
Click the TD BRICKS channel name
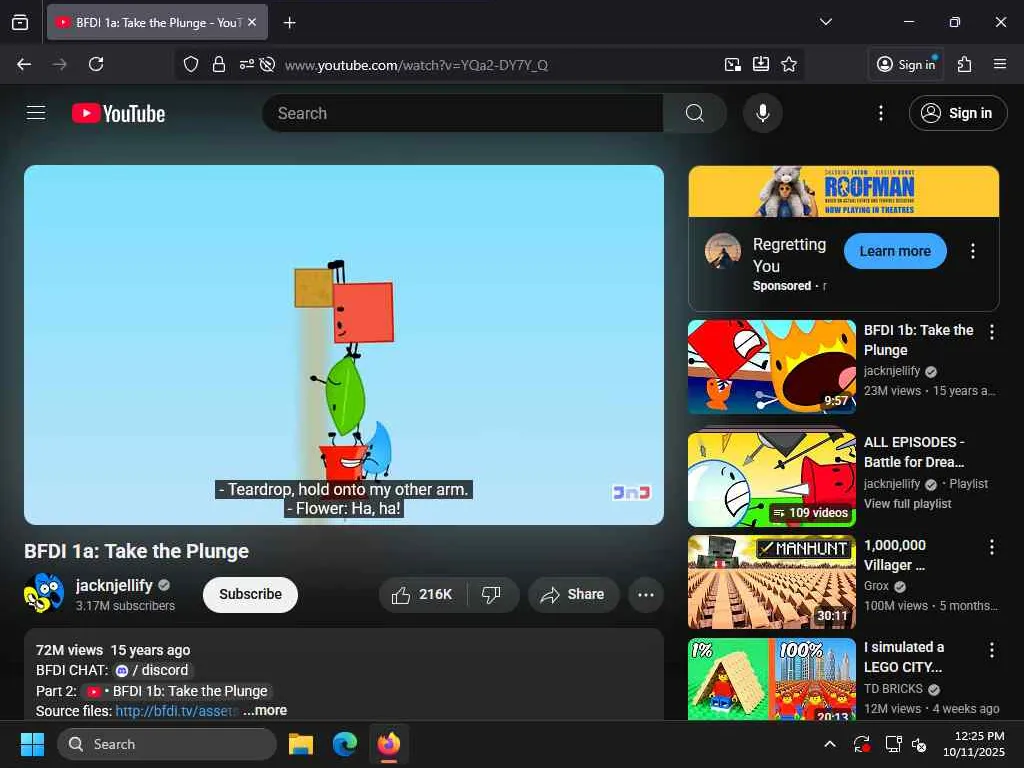point(893,689)
